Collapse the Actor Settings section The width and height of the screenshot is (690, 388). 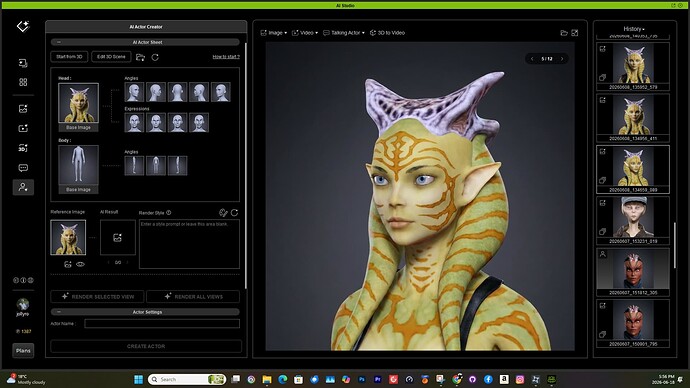point(59,312)
